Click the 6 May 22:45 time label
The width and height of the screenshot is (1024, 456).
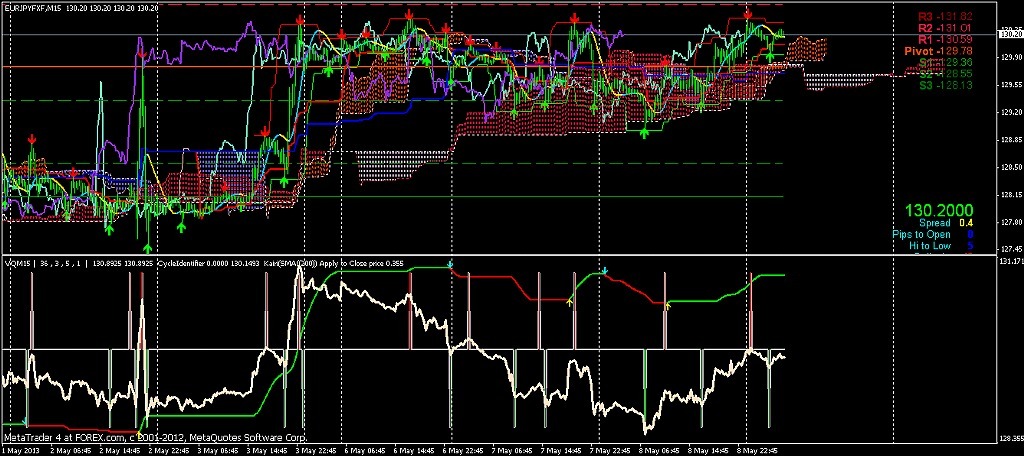tap(462, 450)
